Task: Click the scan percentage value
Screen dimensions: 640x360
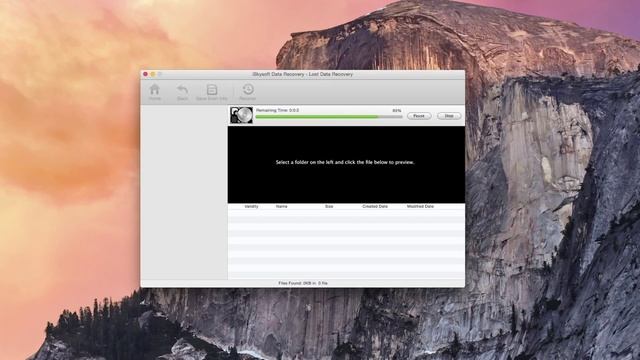Action: coord(397,111)
